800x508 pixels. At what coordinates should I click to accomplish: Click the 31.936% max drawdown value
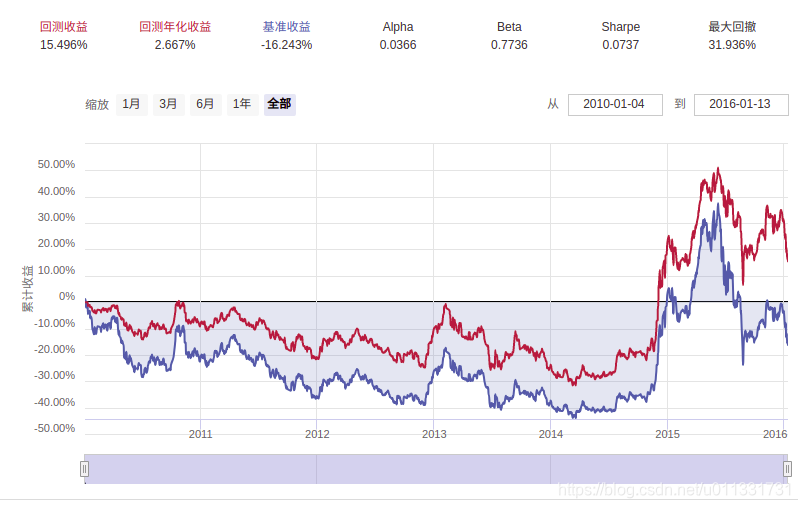tap(732, 45)
